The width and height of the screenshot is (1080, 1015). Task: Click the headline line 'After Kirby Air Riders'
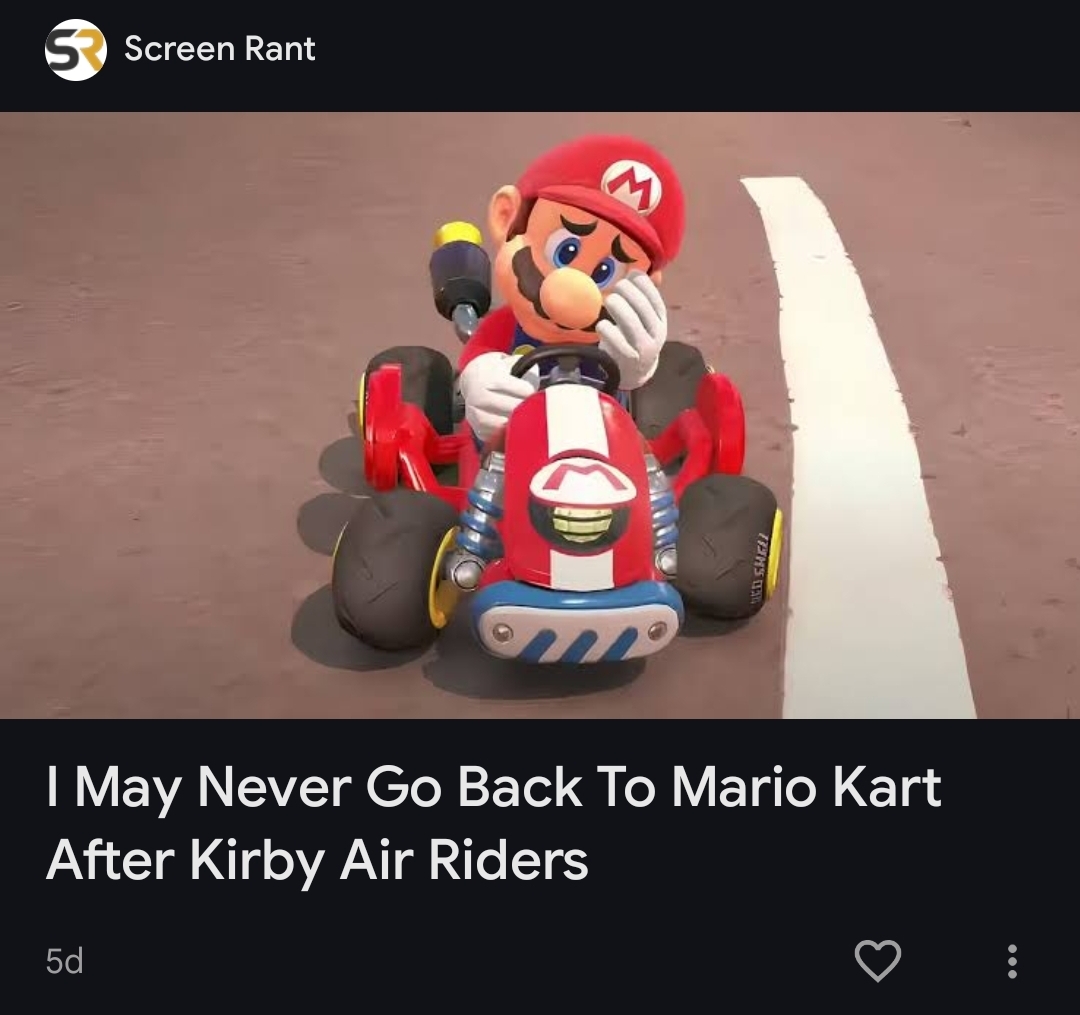pos(317,861)
